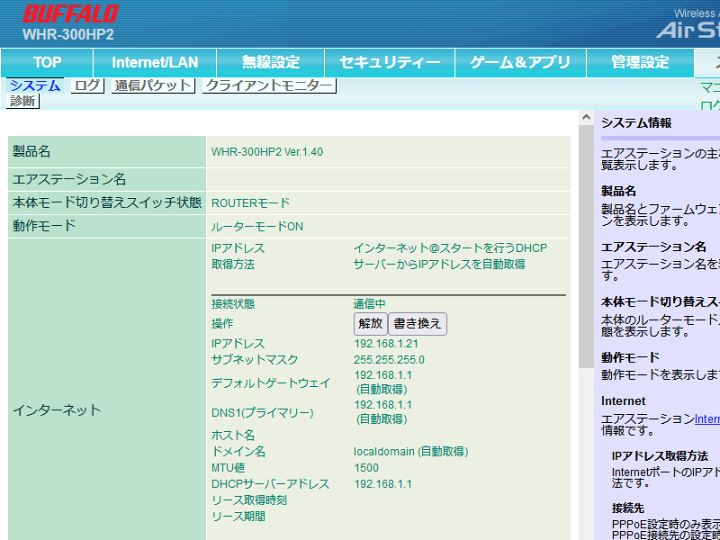The image size is (720, 540).
Task: Switch to the 無線設定 tab
Action: coord(271,62)
